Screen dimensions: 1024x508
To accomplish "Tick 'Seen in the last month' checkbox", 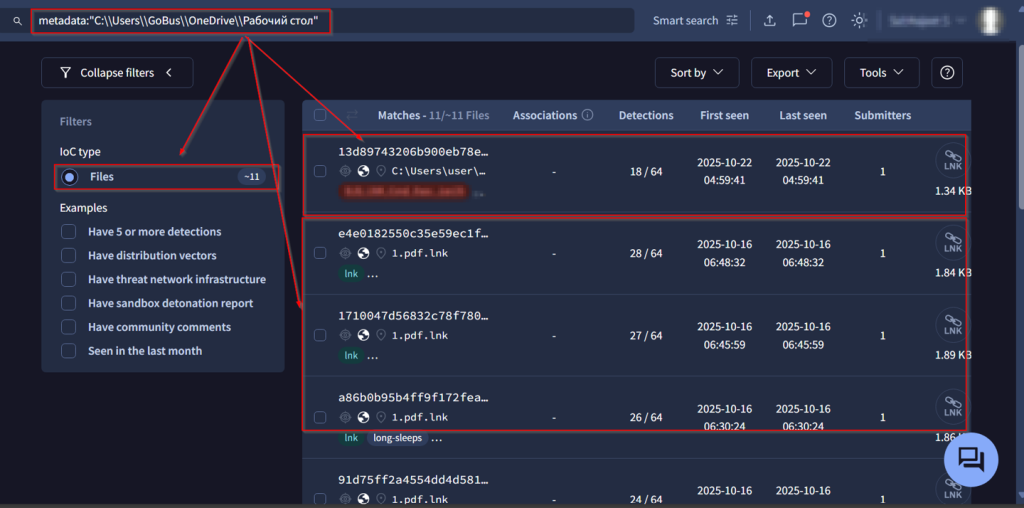I will point(69,351).
